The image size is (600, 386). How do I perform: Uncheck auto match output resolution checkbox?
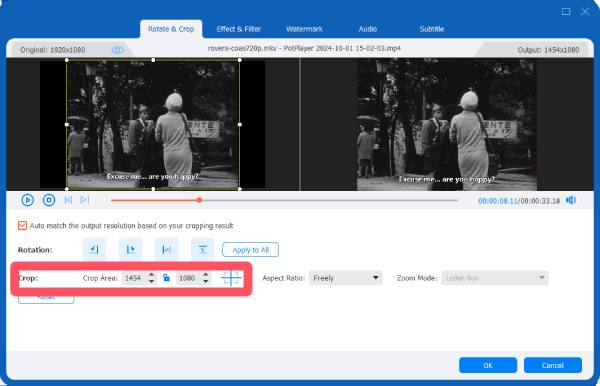[23, 226]
